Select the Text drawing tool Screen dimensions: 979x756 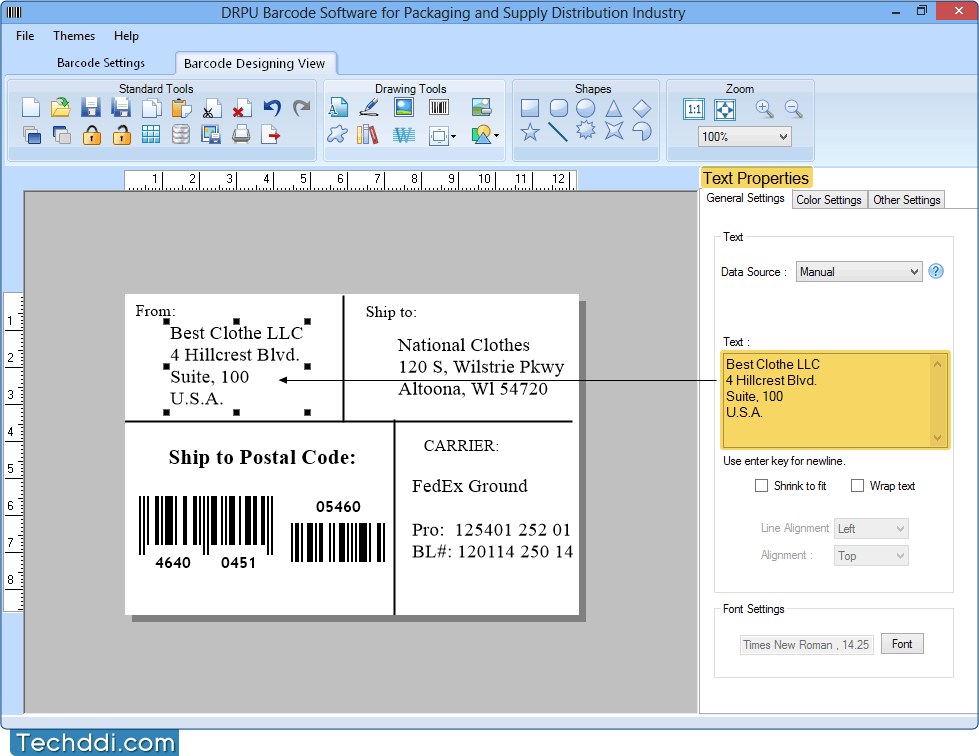point(338,107)
